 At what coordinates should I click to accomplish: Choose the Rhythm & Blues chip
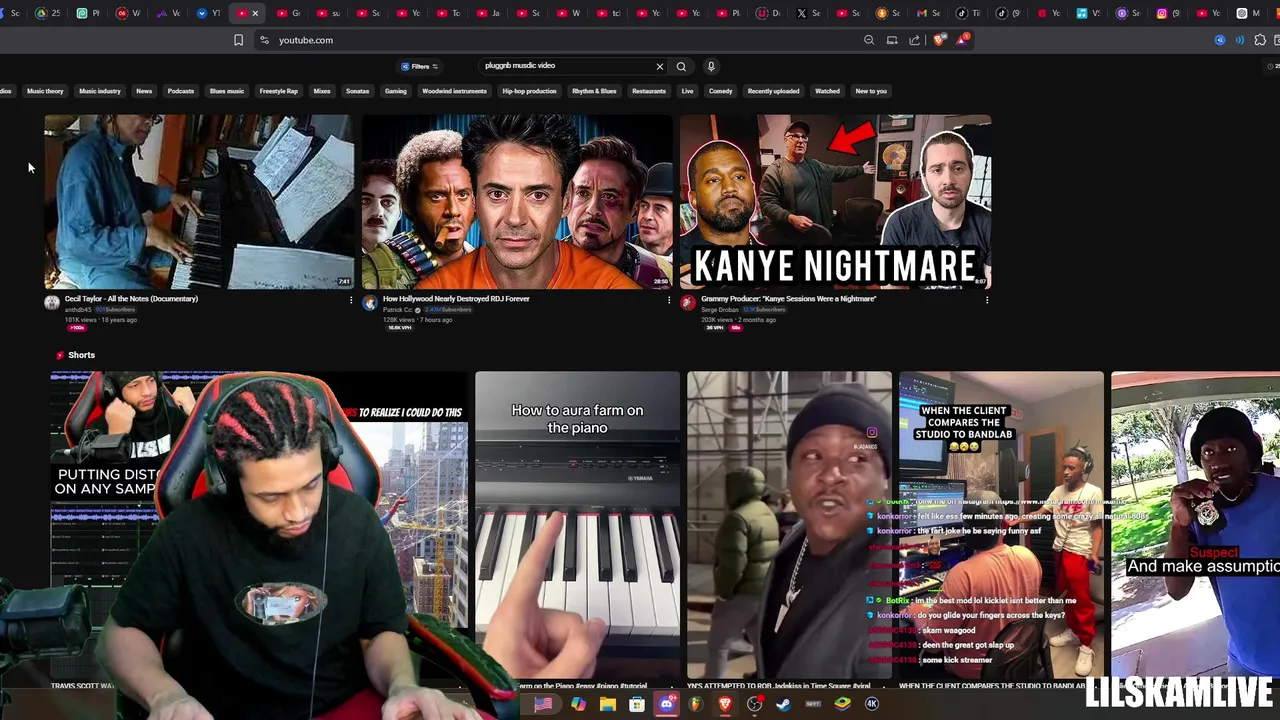[x=594, y=91]
